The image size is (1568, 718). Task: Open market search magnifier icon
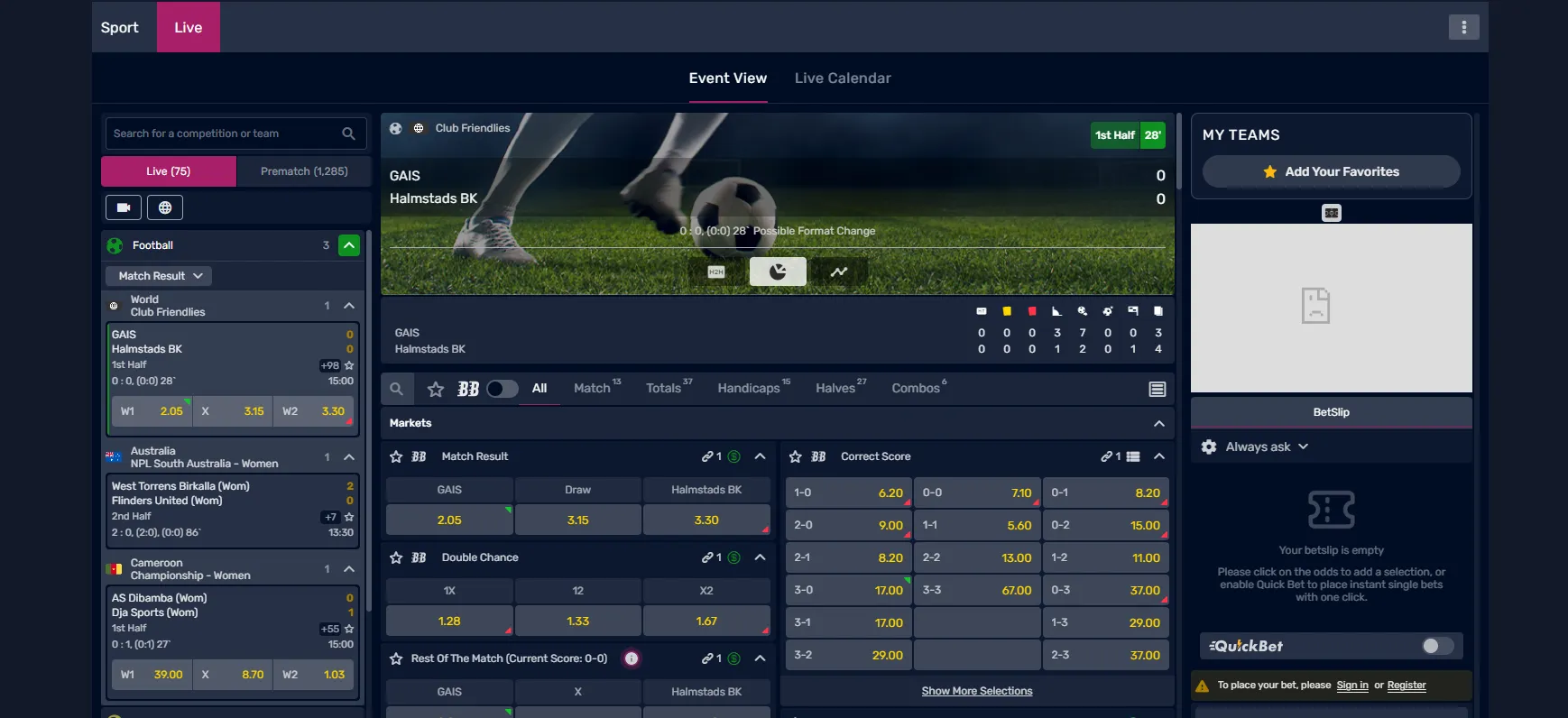pyautogui.click(x=396, y=389)
